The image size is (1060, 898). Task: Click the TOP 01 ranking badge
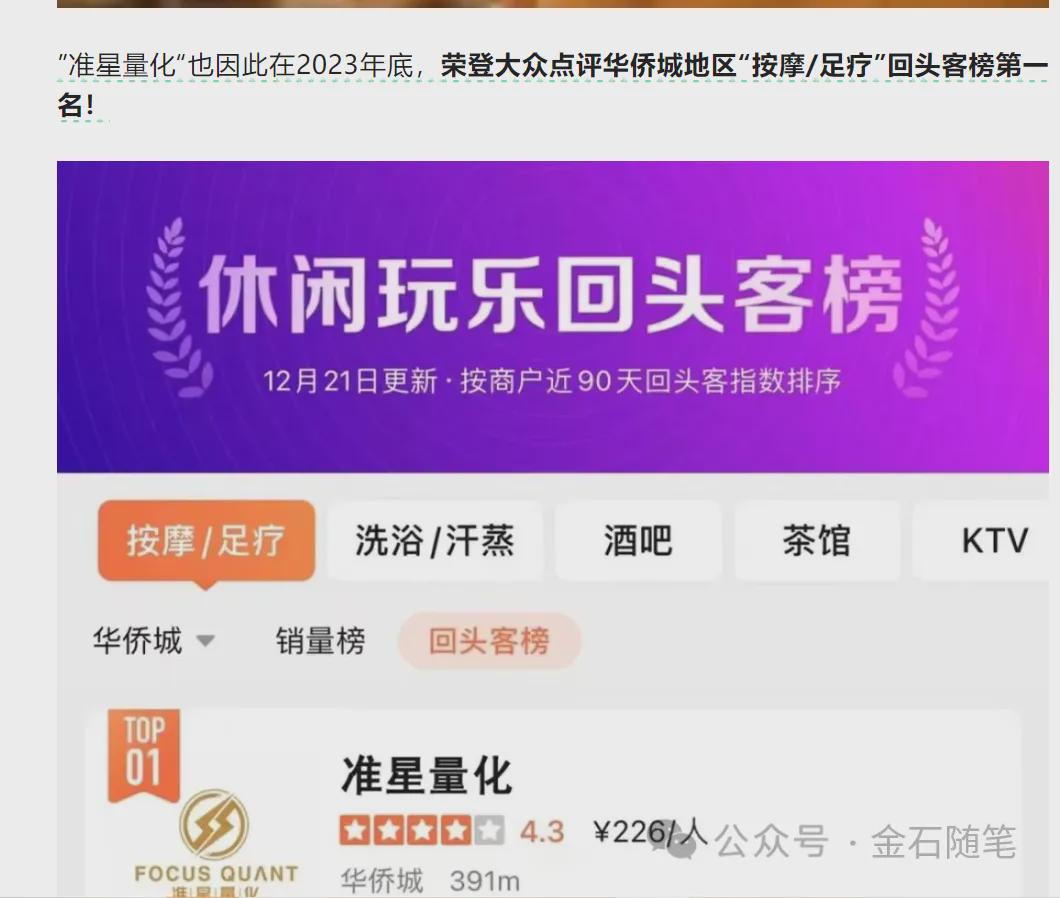(x=143, y=755)
